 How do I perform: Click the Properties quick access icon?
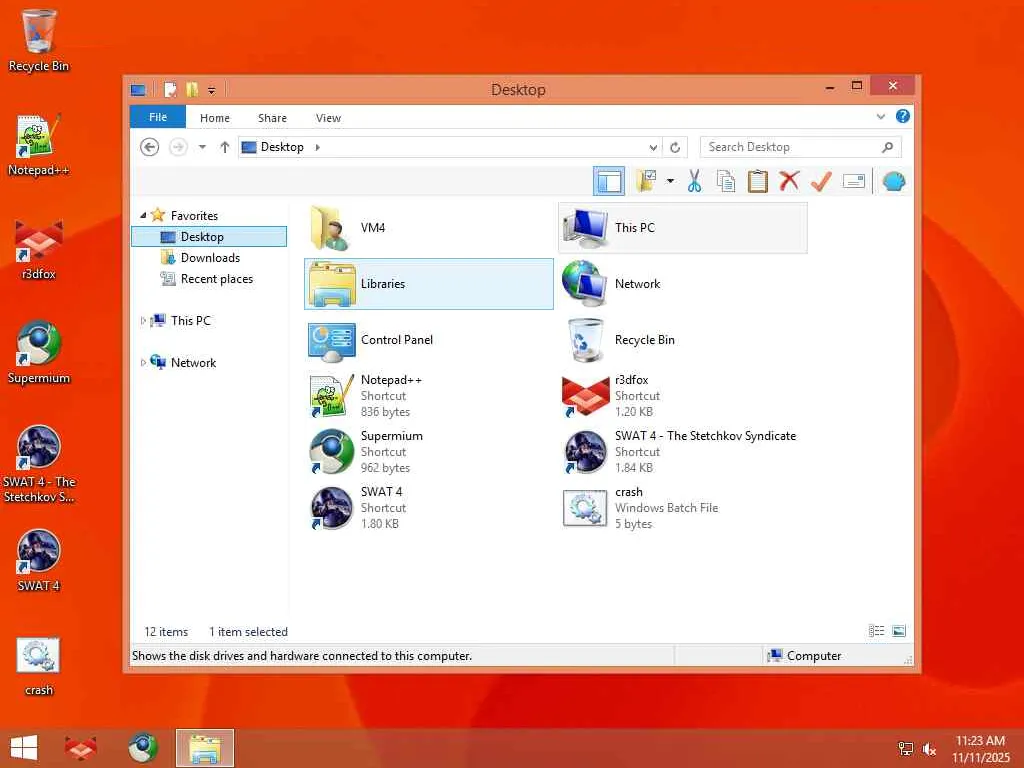170,89
